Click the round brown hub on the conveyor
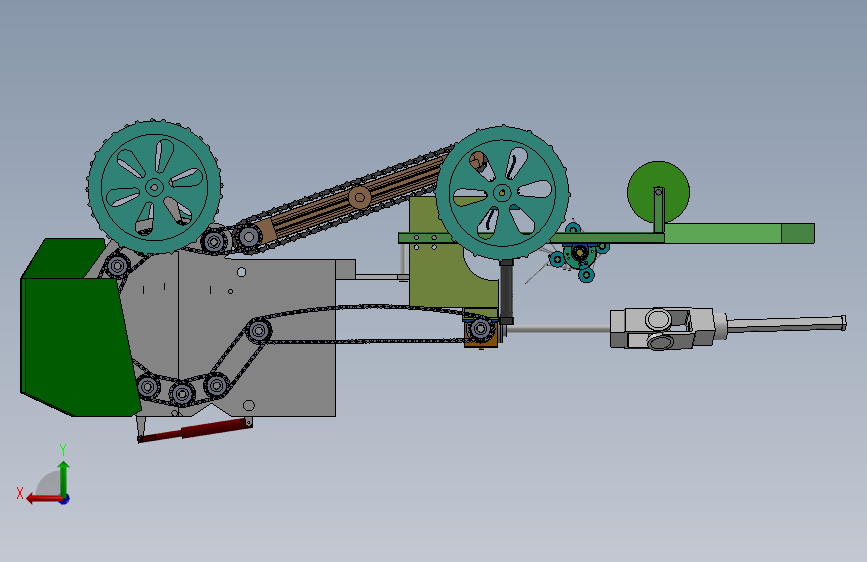867x562 pixels. (359, 197)
